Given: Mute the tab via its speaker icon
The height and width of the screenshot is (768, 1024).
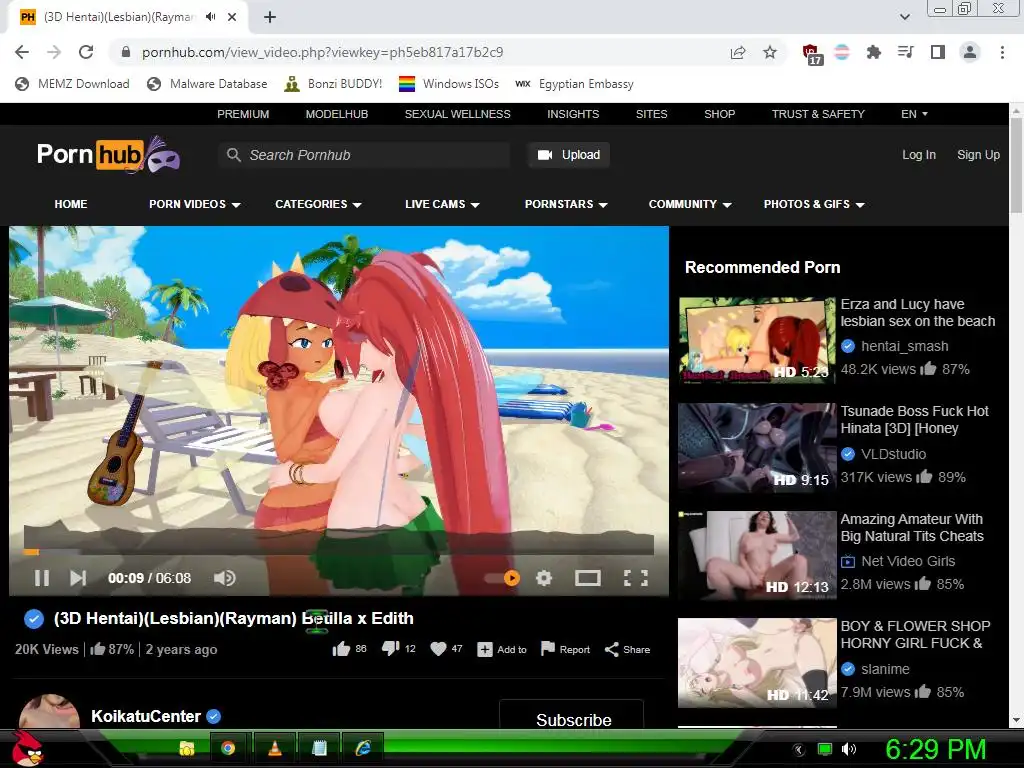Looking at the screenshot, I should pos(210,17).
